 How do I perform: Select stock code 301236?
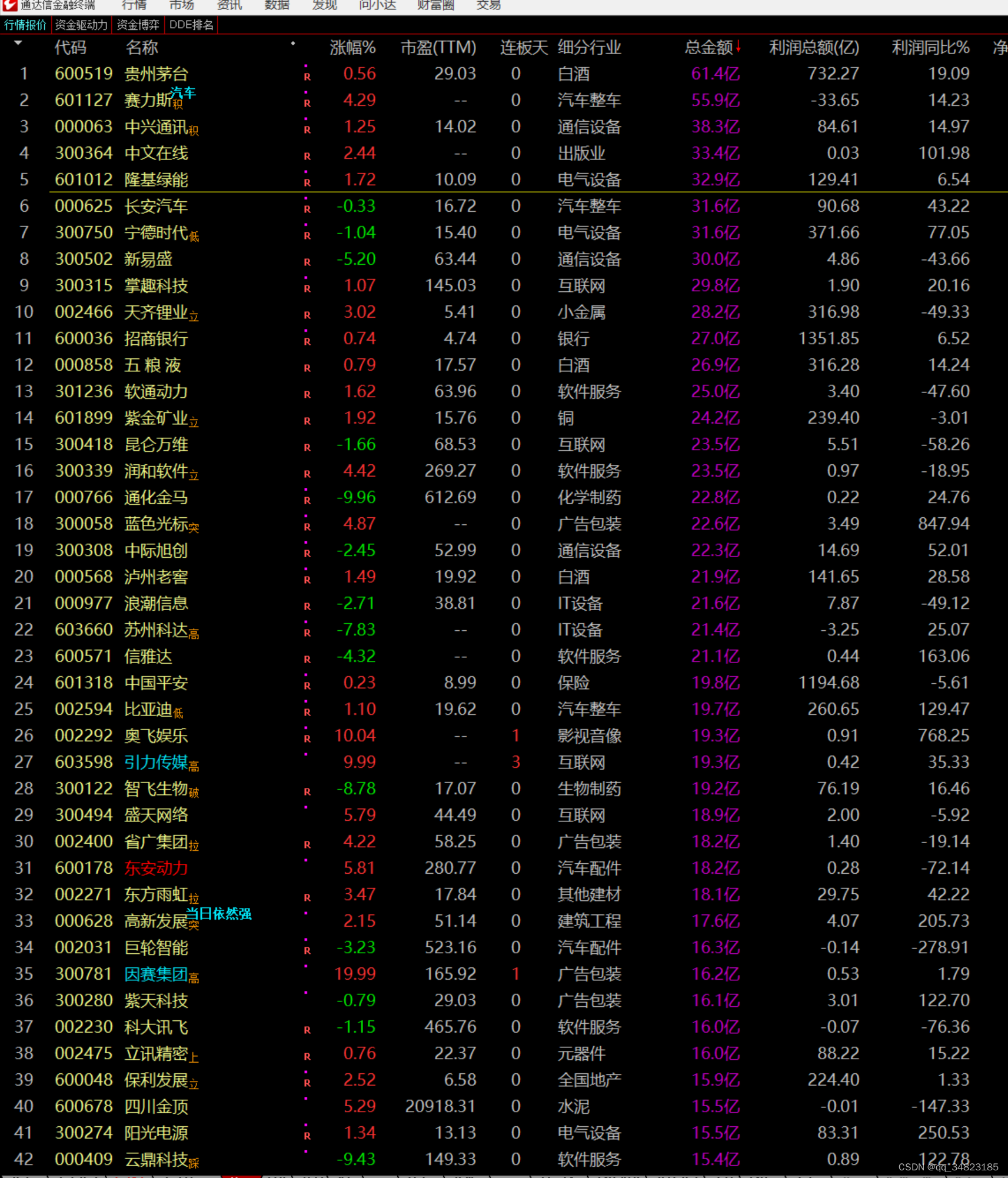[x=84, y=391]
